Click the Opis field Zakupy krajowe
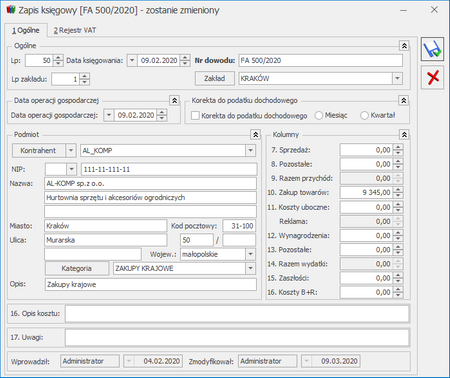This screenshot has height=378, width=450. point(151,284)
